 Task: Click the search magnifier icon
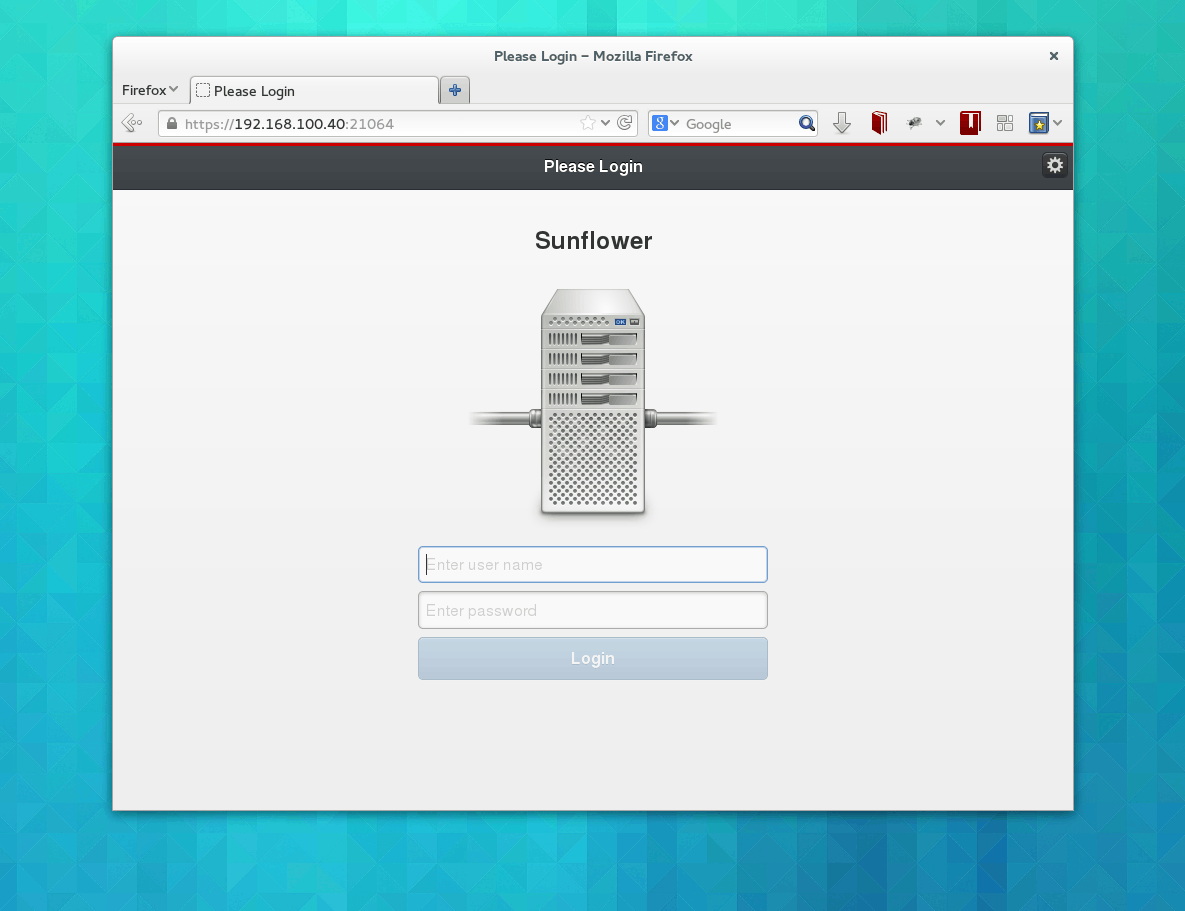pyautogui.click(x=806, y=123)
